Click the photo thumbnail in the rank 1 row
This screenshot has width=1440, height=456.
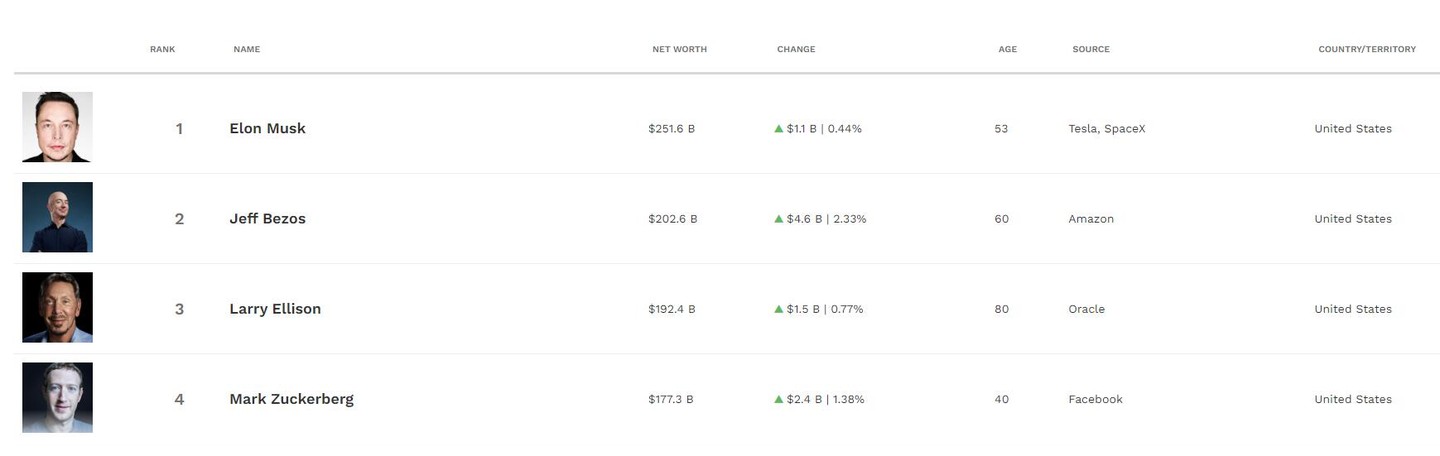pos(57,127)
